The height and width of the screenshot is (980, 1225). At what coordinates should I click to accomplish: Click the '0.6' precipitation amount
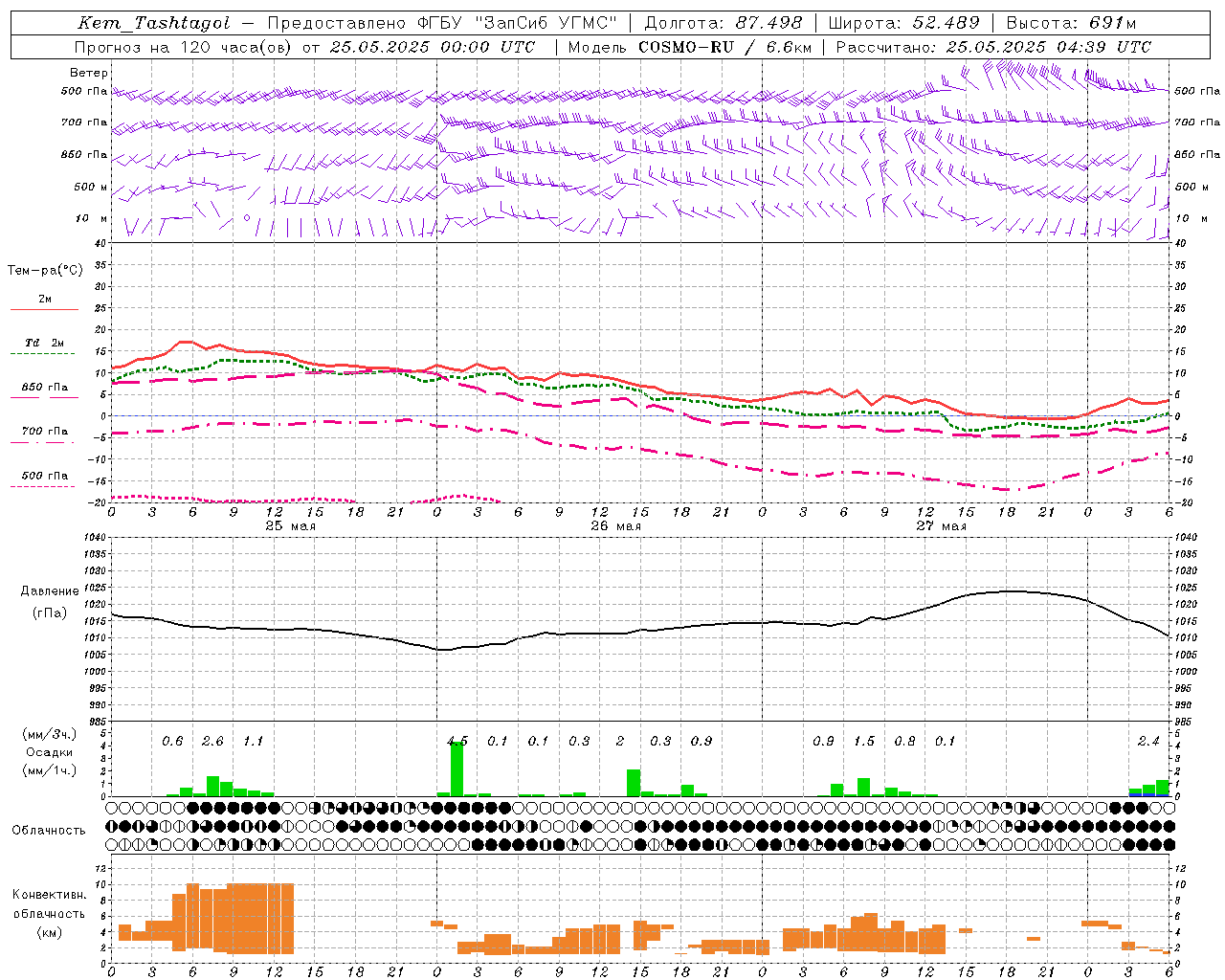coord(172,742)
